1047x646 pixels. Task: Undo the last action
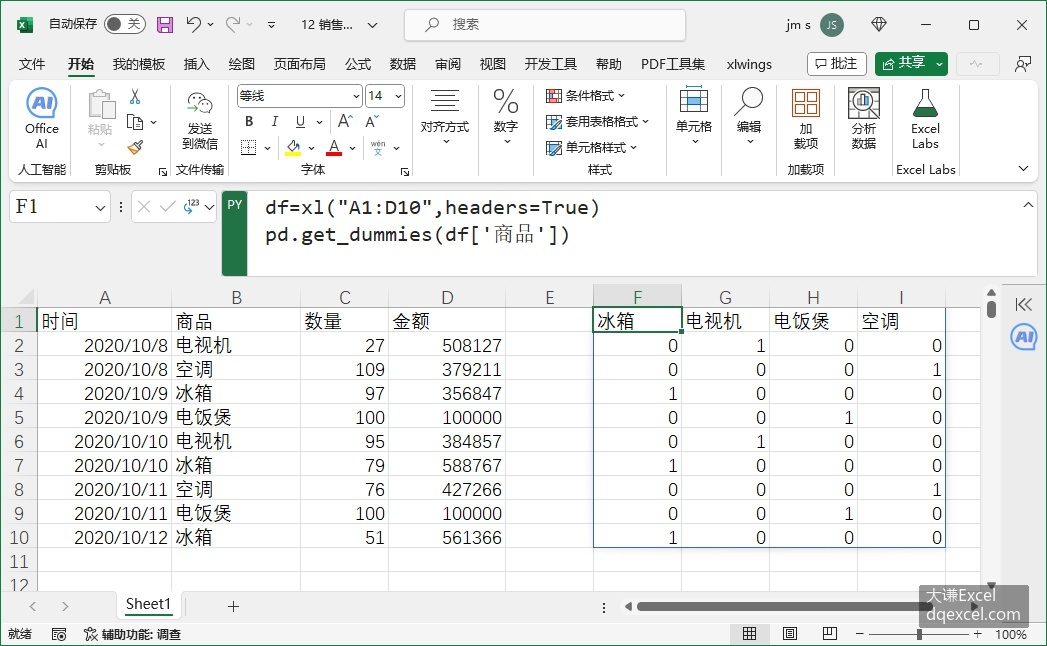click(x=193, y=25)
